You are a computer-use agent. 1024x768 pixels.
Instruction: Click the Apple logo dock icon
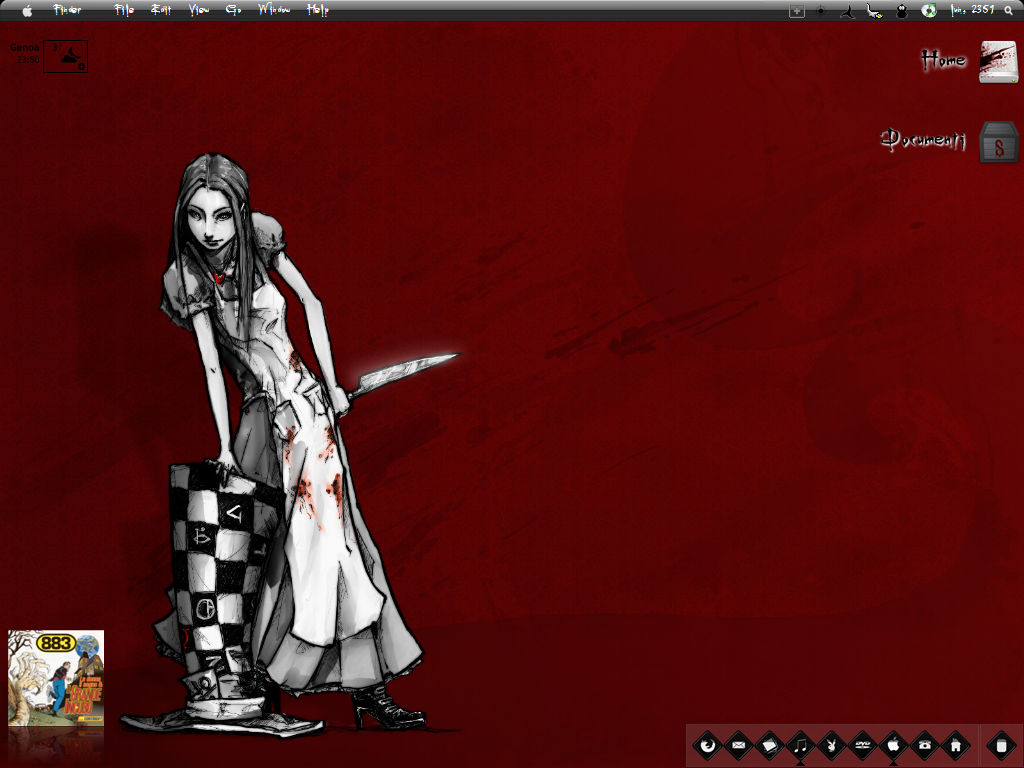(x=893, y=745)
